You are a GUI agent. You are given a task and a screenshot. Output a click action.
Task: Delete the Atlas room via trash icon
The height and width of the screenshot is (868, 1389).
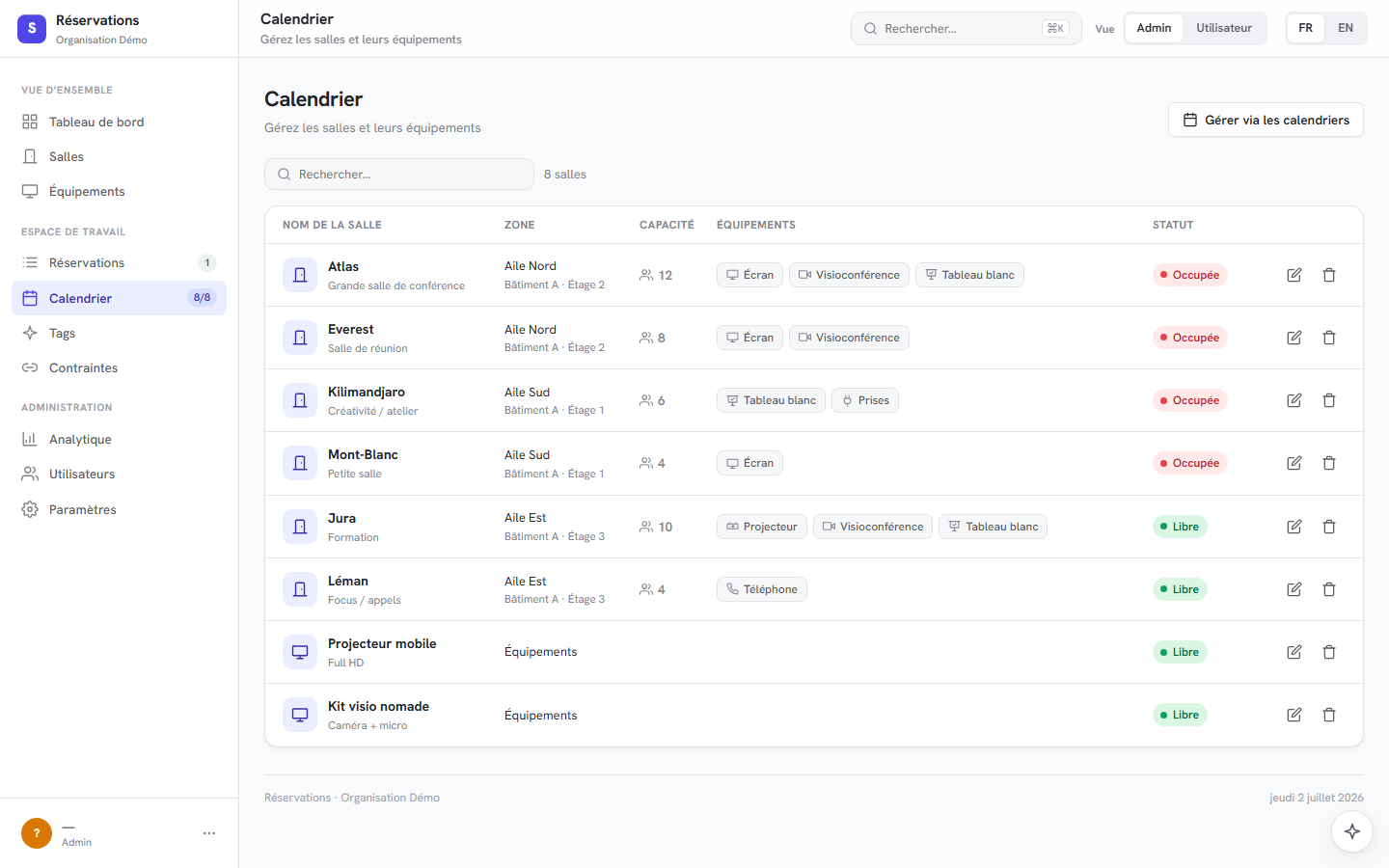point(1329,275)
